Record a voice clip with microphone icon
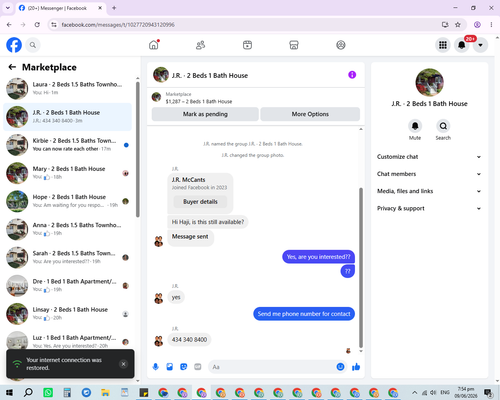 [156, 367]
